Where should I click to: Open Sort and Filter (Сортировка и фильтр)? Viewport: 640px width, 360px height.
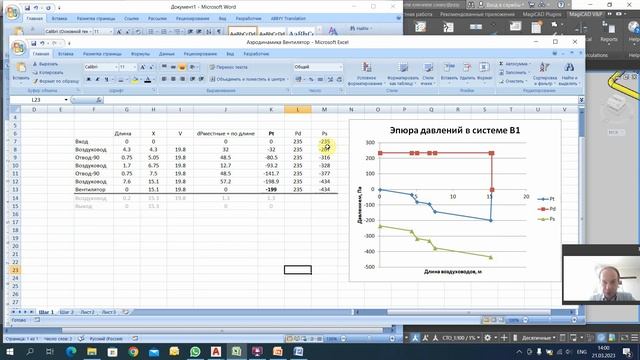544,74
